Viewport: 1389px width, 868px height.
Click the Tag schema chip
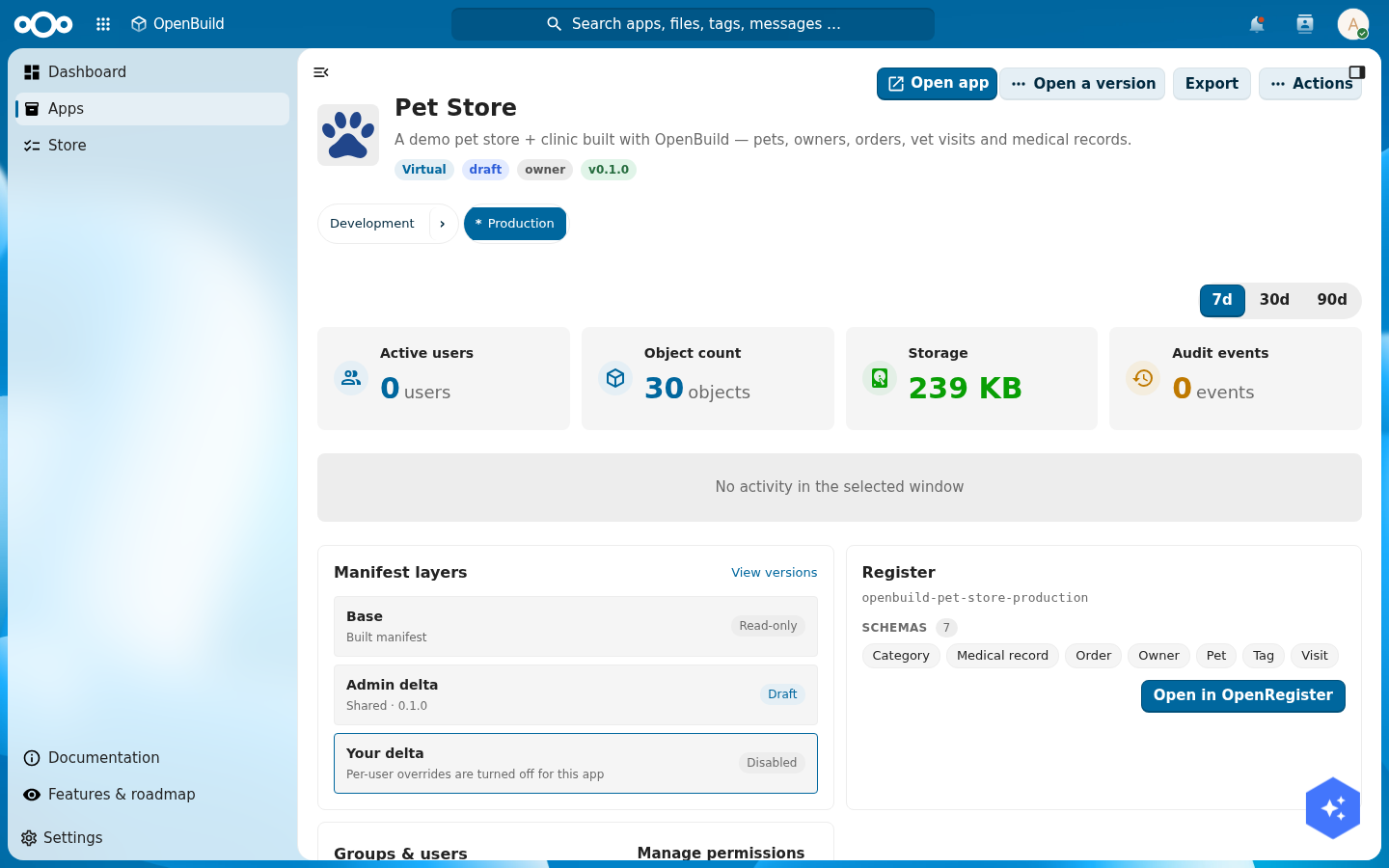pyautogui.click(x=1264, y=656)
